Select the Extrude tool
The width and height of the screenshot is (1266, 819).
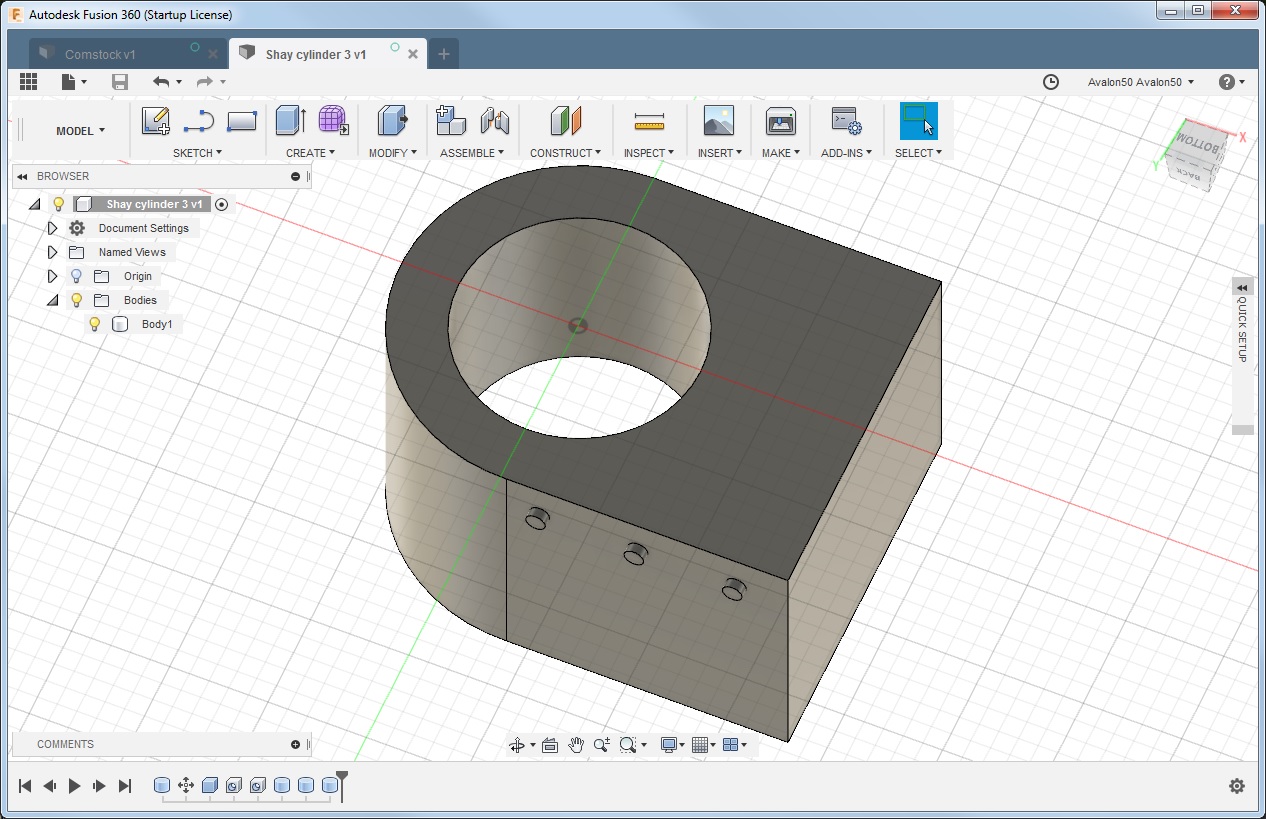pos(290,121)
